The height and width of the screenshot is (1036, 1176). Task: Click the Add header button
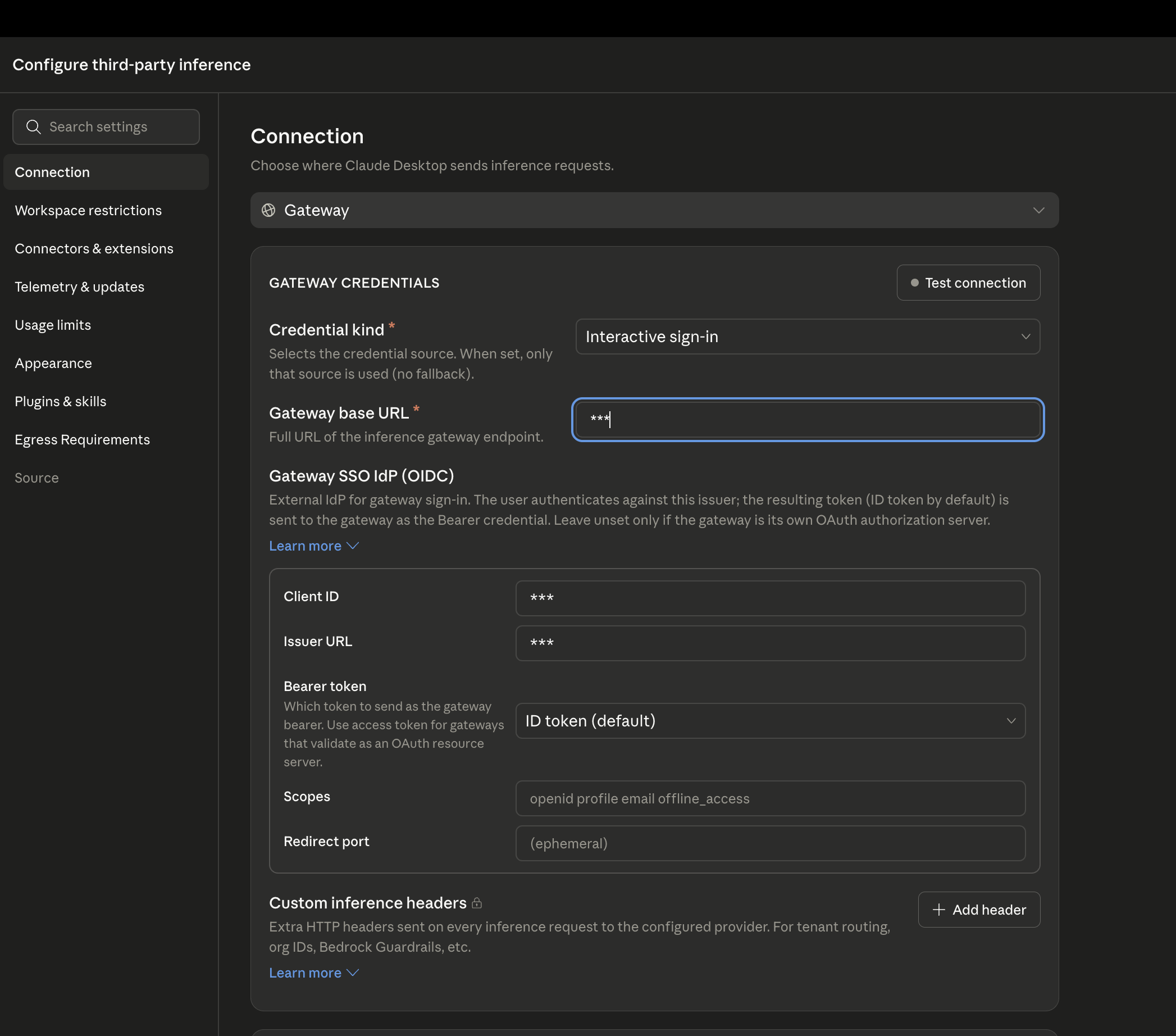tap(979, 910)
